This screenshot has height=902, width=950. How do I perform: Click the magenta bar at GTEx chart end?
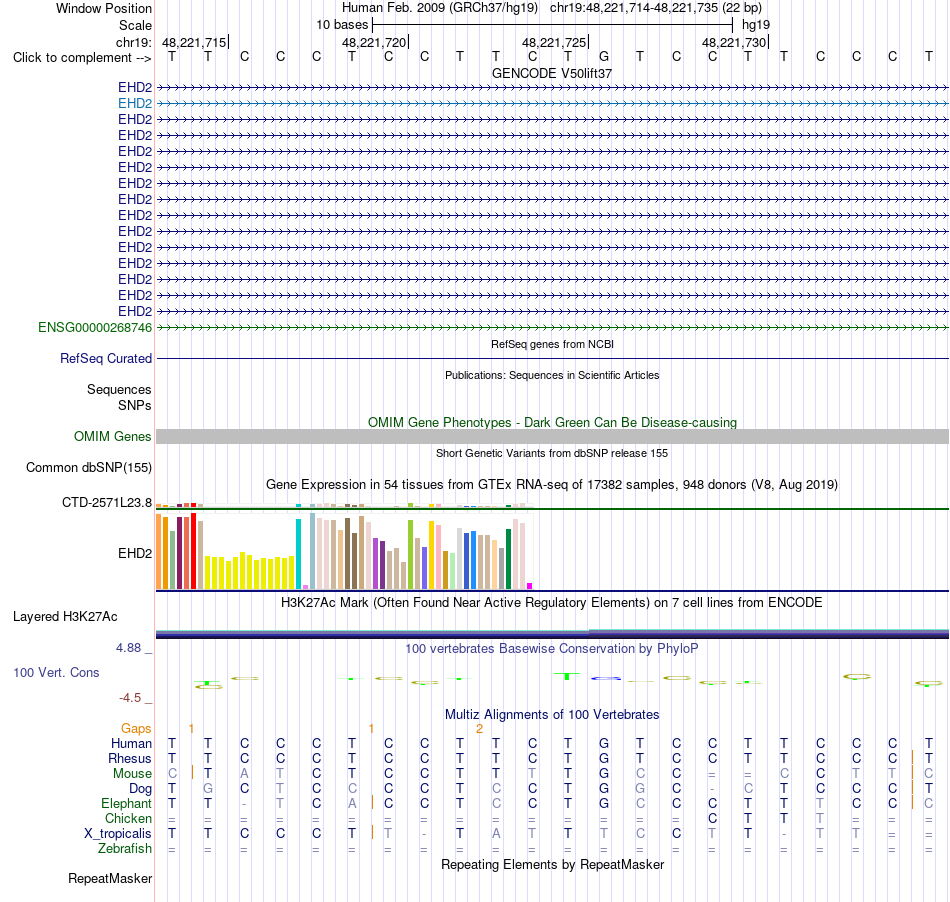coord(530,586)
